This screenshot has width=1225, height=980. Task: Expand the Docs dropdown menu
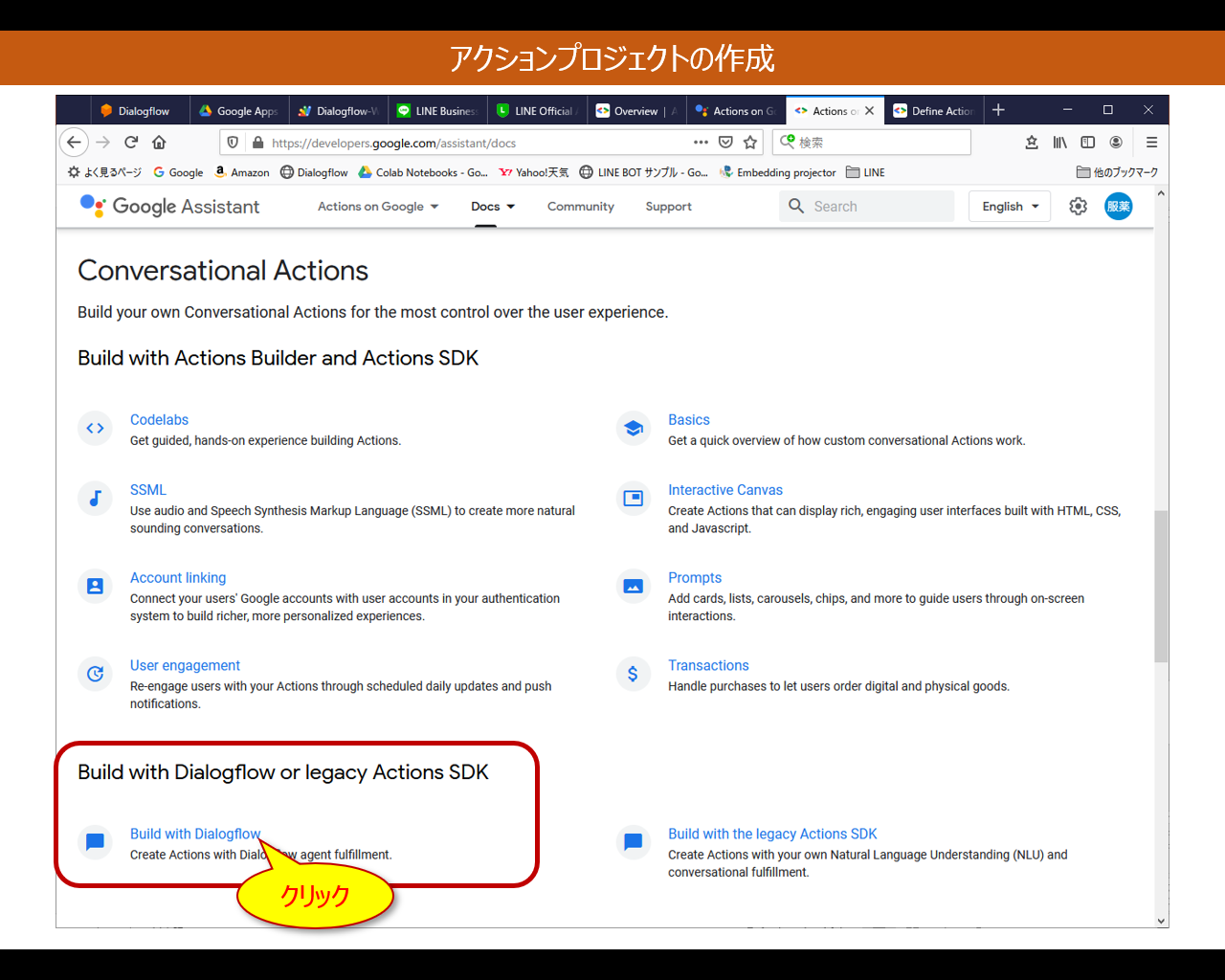click(x=493, y=207)
